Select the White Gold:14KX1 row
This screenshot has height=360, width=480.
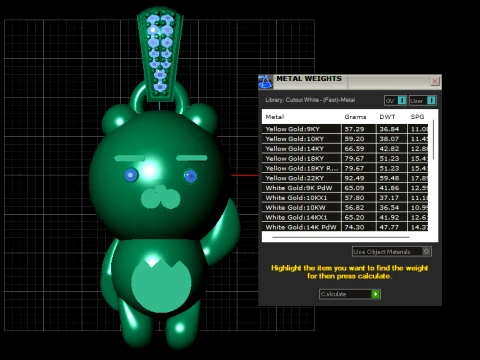point(345,217)
